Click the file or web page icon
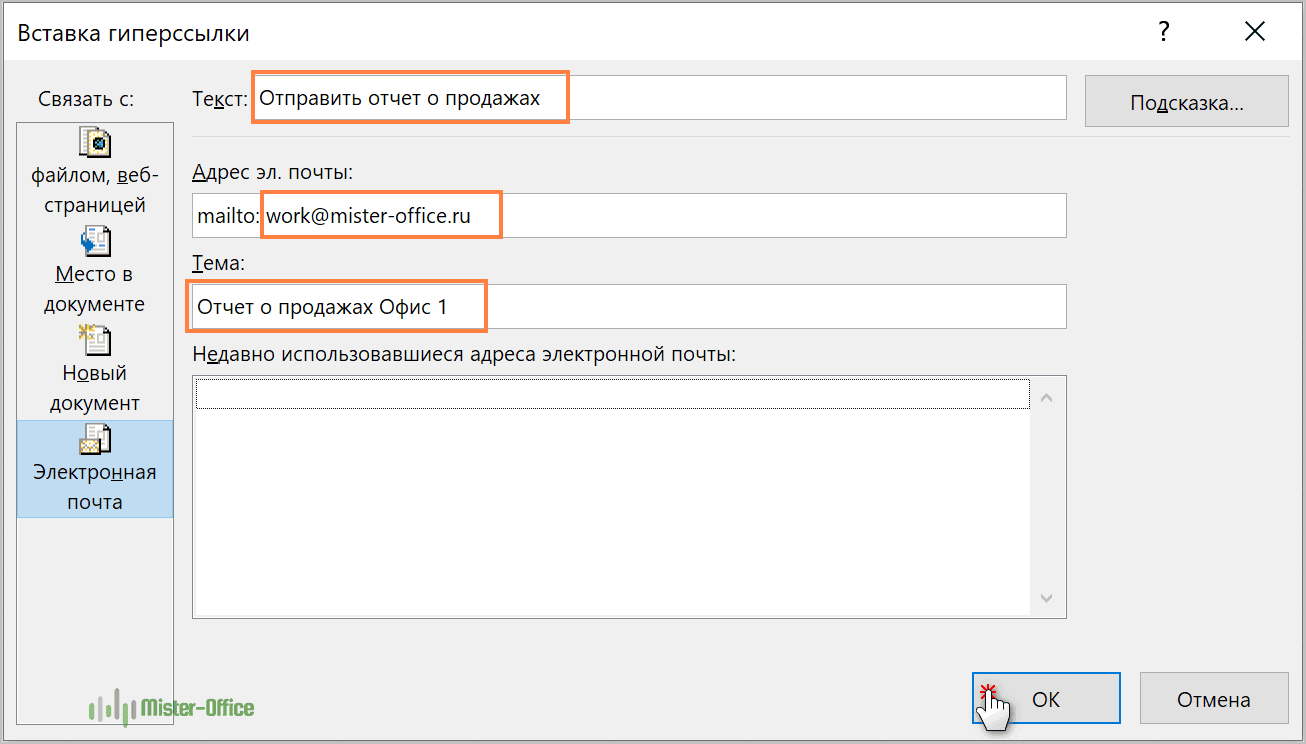Image resolution: width=1306 pixels, height=744 pixels. point(95,144)
